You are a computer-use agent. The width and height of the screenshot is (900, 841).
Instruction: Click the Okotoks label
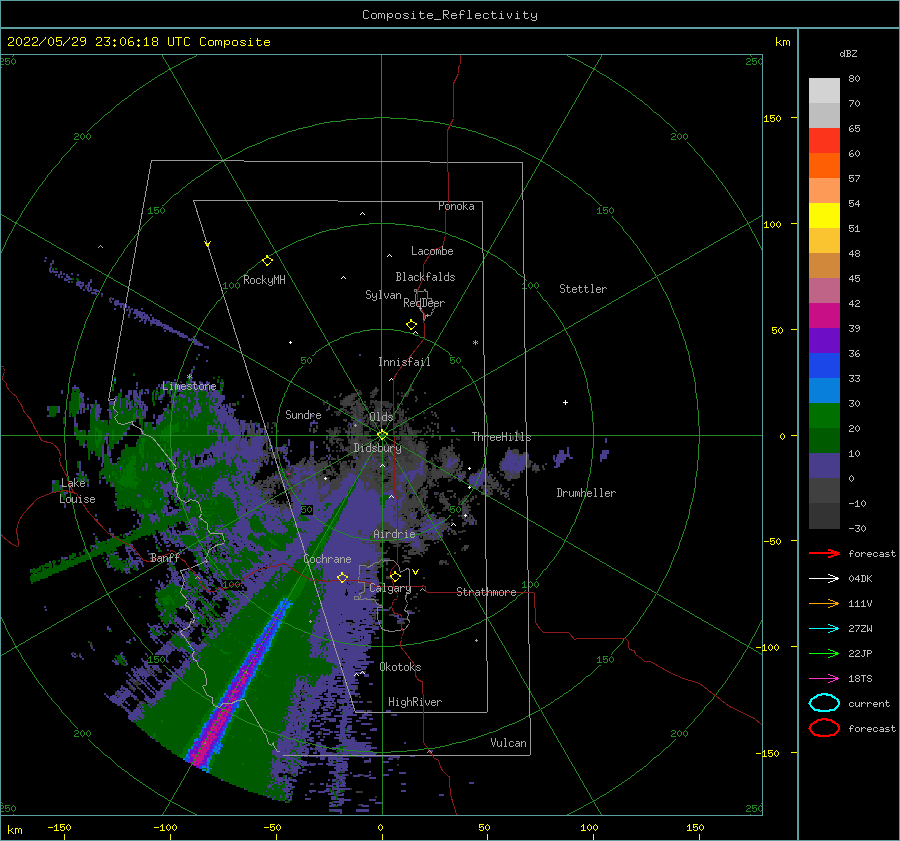400,667
